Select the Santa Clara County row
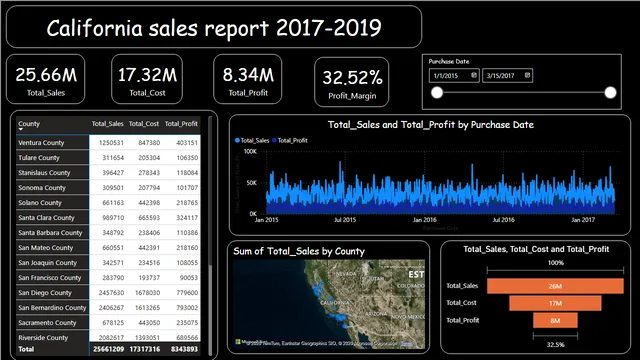Screen dimensions: 640x360 click(108, 218)
